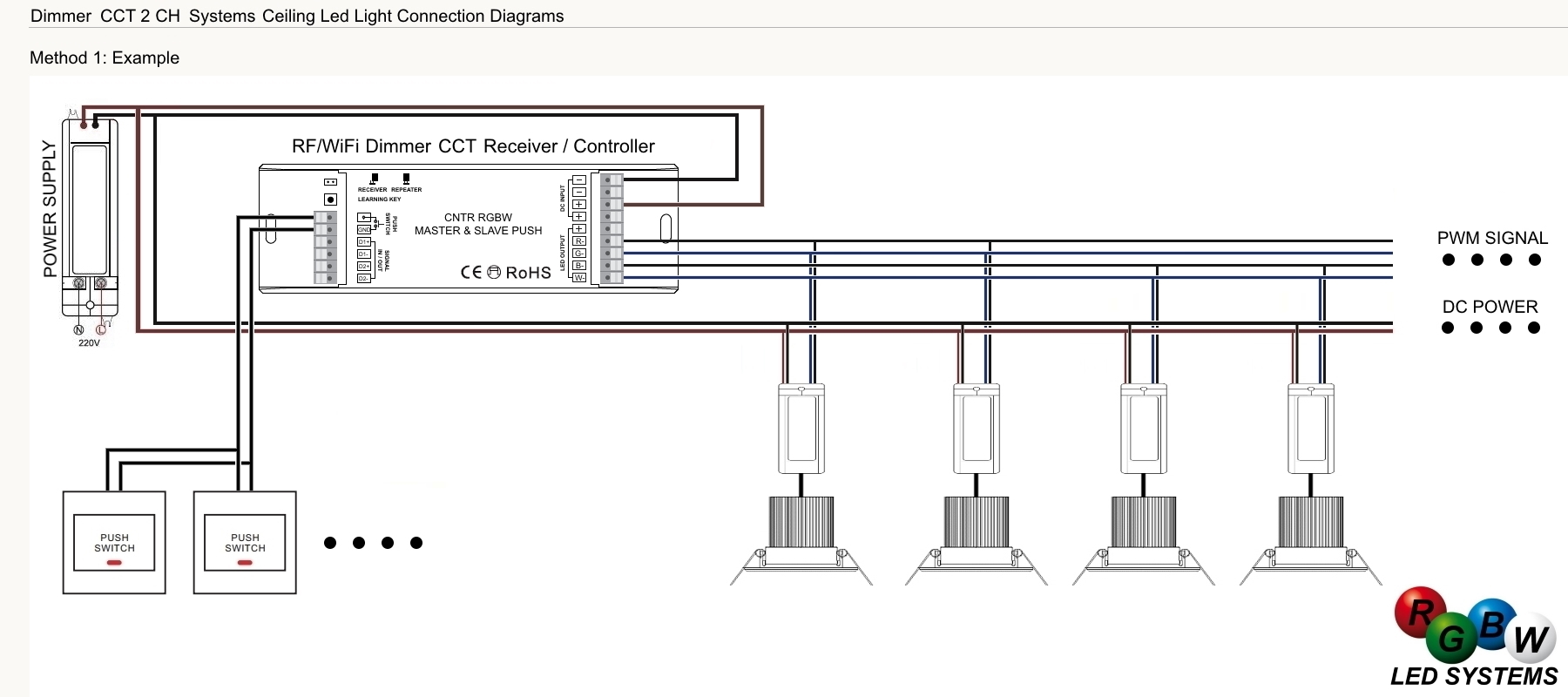Click the DC POWER label
This screenshot has height=697, width=1568.
coord(1490,307)
